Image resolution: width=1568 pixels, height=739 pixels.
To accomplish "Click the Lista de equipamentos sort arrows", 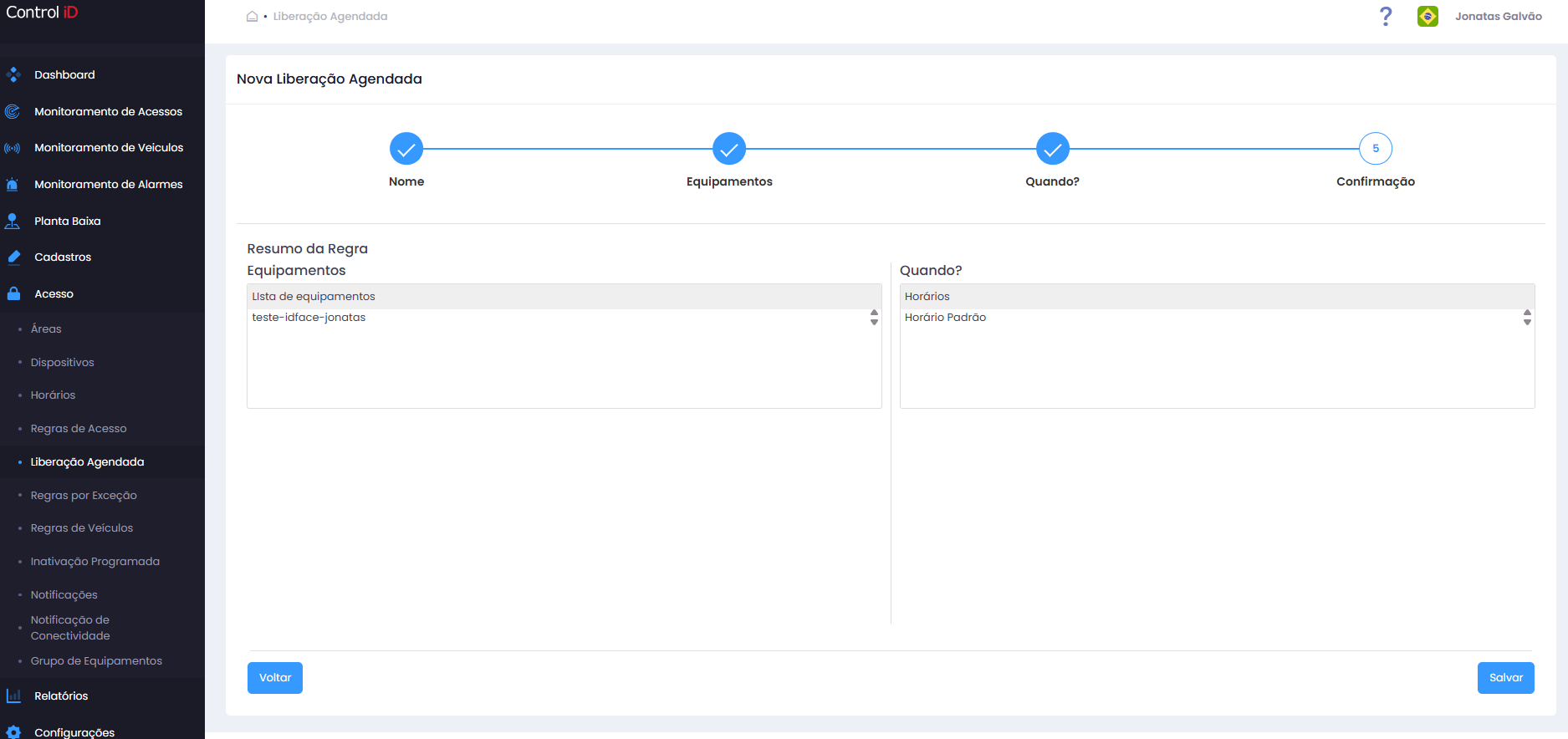I will click(874, 318).
